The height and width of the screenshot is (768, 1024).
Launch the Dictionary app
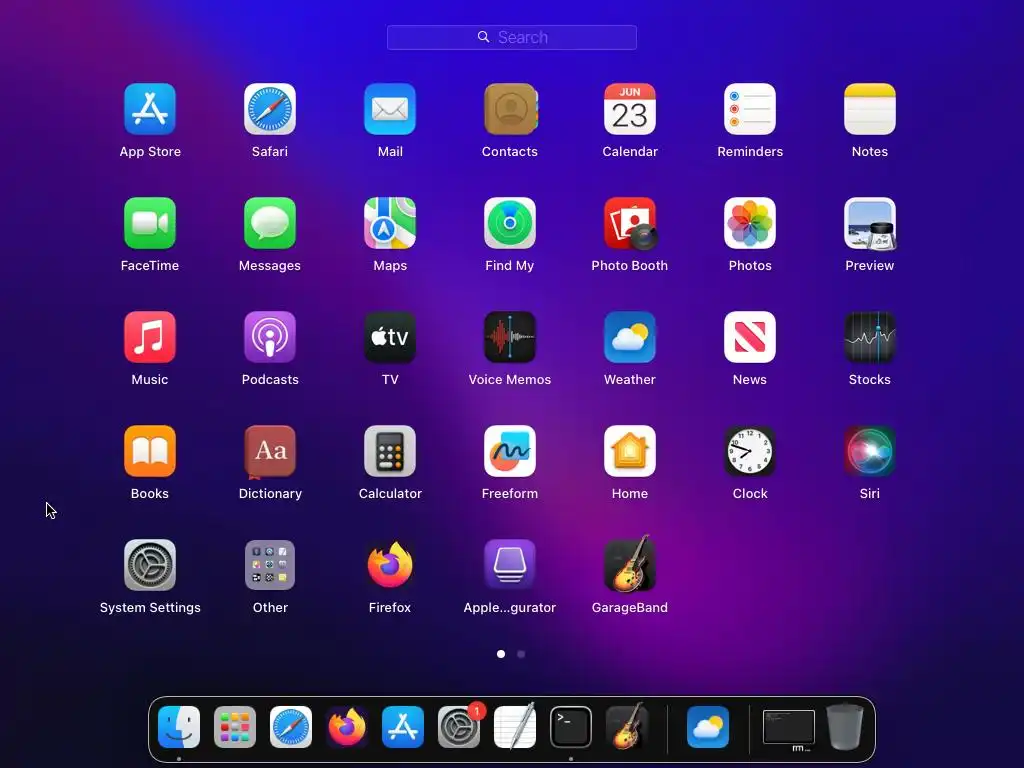[x=270, y=451]
